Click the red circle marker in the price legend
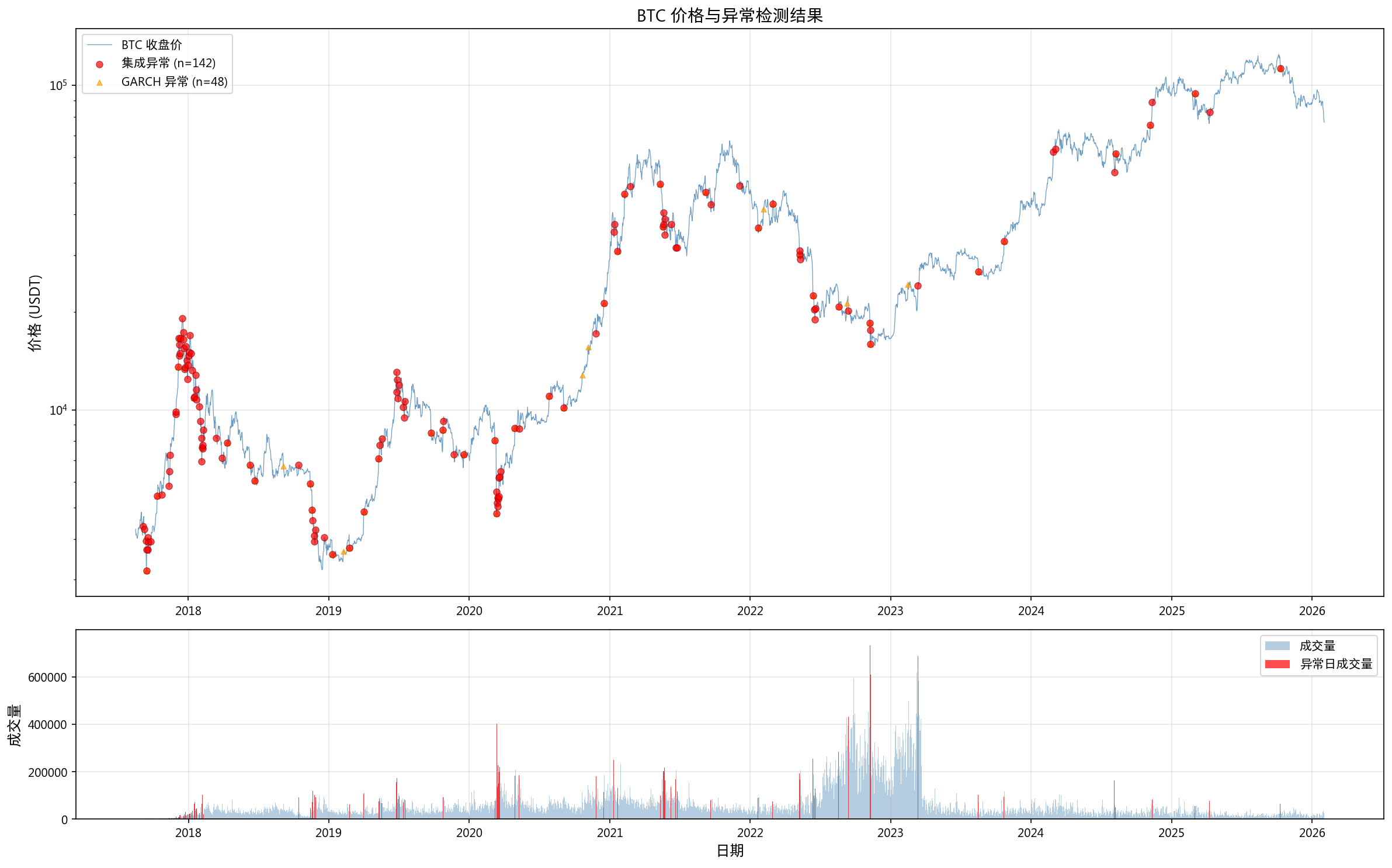1392x868 pixels. [99, 64]
